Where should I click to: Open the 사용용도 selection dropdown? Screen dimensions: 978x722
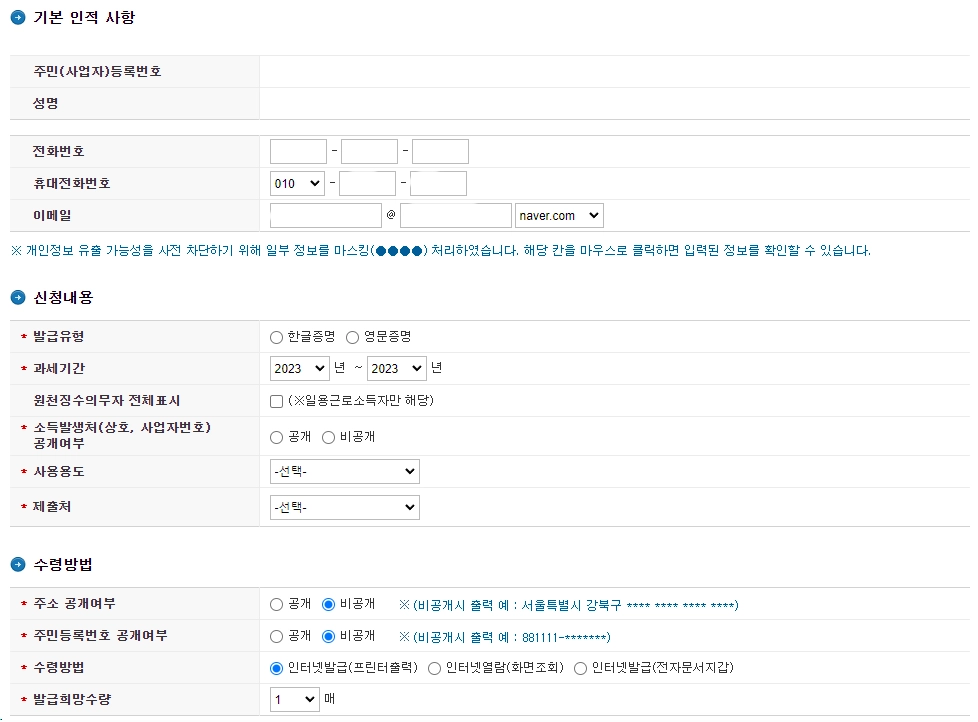[x=344, y=471]
